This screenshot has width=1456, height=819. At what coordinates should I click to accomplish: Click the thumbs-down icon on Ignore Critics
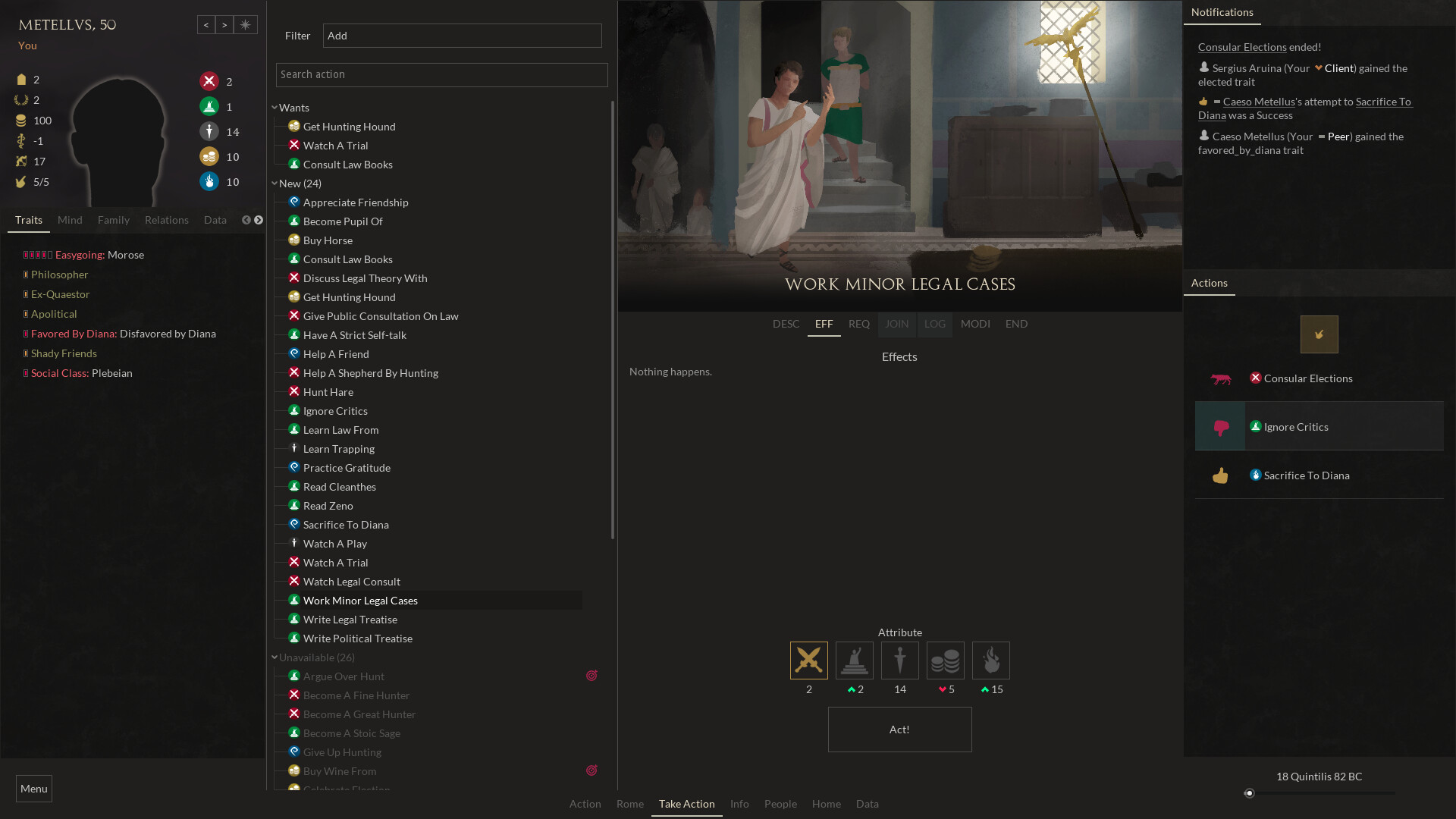pyautogui.click(x=1220, y=426)
